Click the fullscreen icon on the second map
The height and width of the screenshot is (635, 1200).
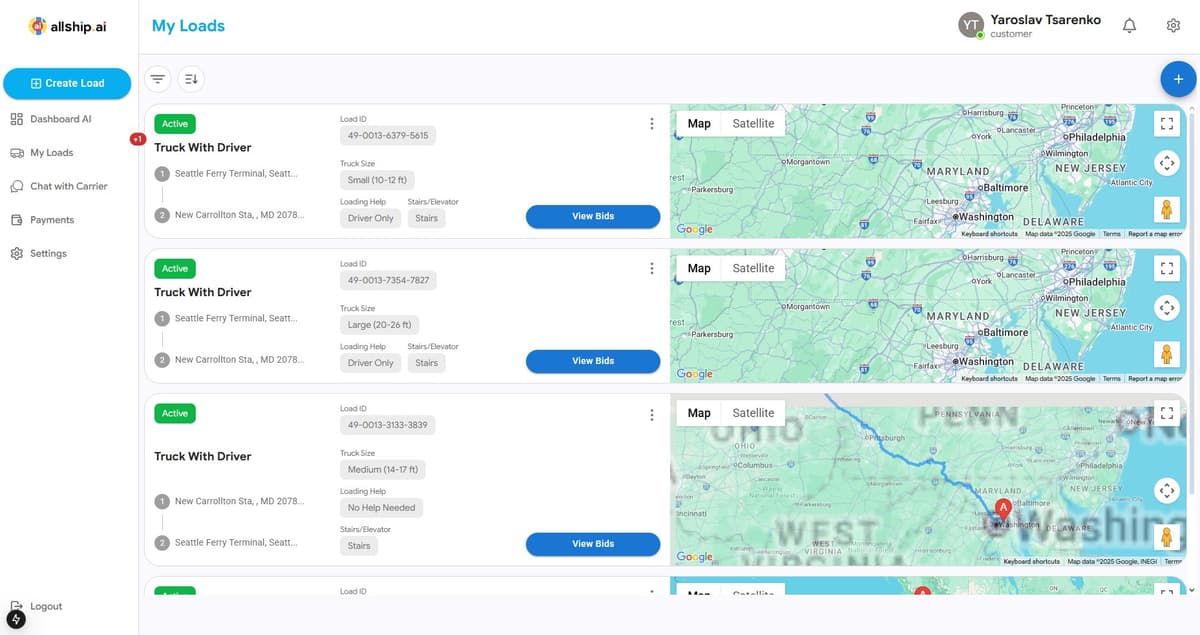tap(1167, 268)
